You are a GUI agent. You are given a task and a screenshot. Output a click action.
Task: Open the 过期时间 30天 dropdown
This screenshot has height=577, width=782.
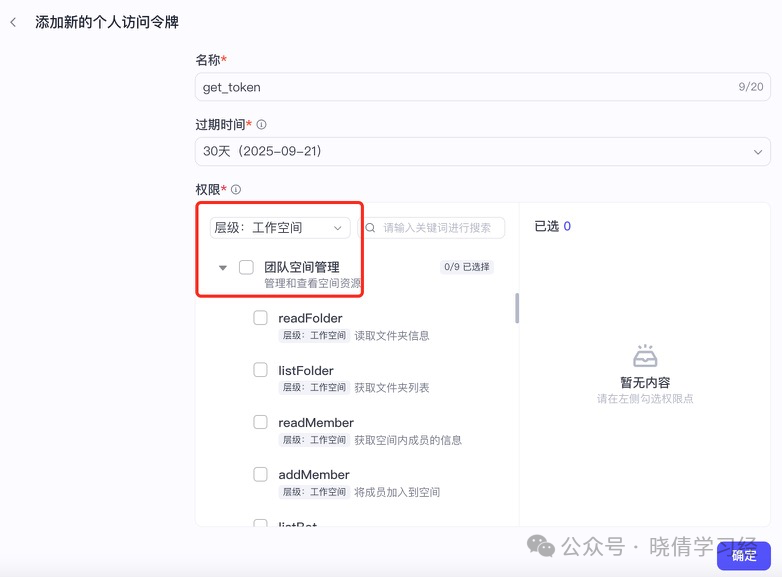[483, 152]
